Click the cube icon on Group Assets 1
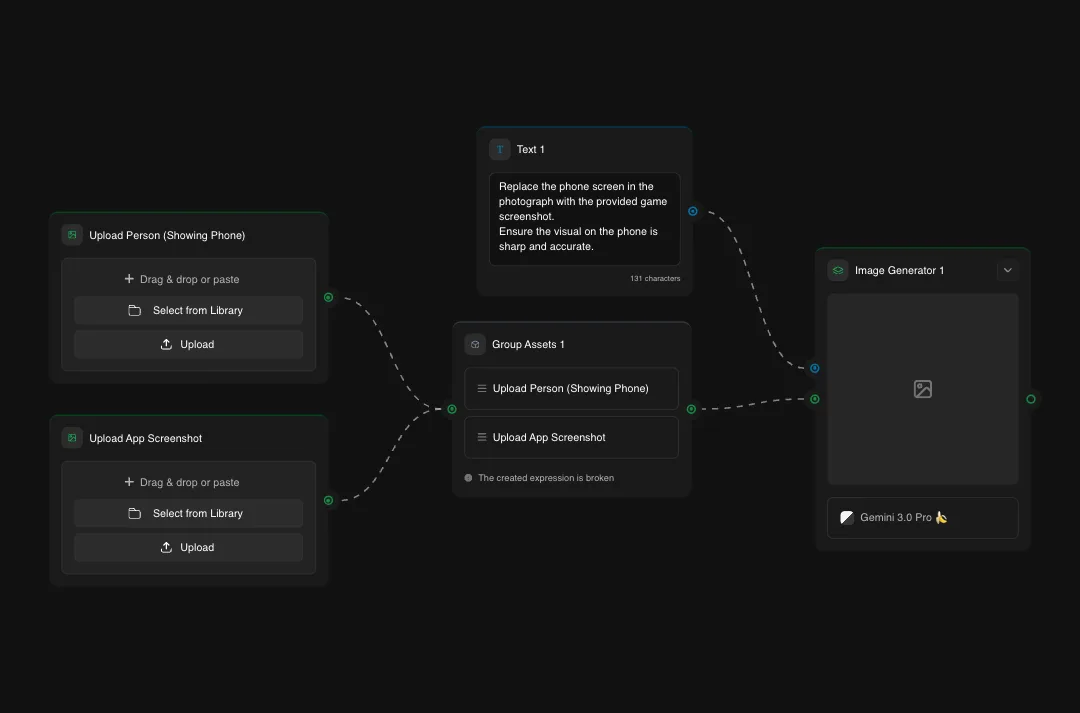 click(474, 343)
